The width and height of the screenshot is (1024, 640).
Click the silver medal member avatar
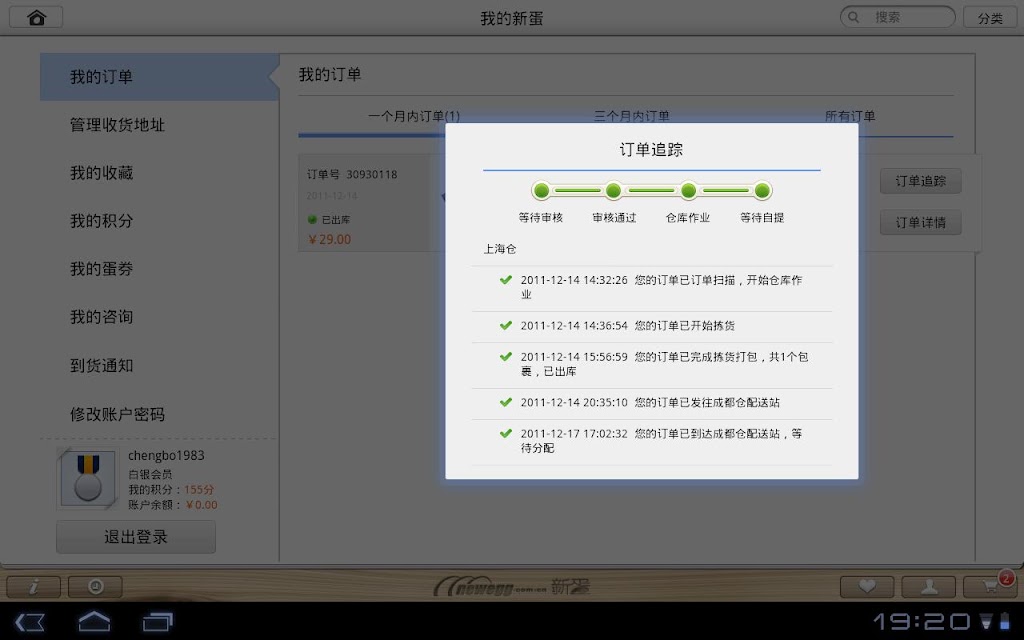(x=88, y=479)
